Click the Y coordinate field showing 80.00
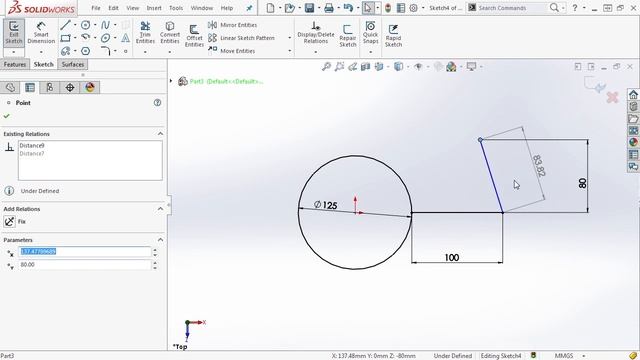Viewport: 640px width, 360px height. pos(85,264)
